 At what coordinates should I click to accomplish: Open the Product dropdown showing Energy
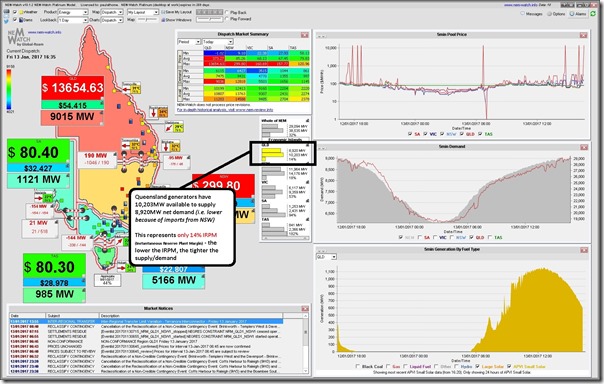click(x=73, y=12)
